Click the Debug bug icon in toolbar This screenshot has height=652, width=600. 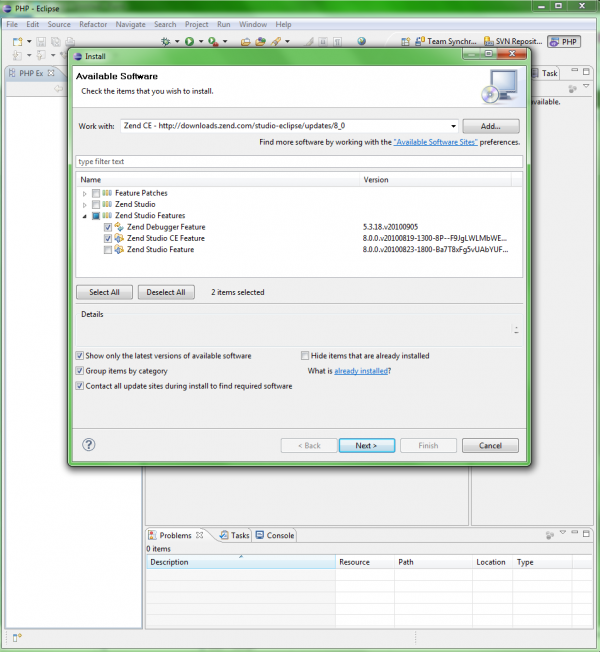coord(165,41)
